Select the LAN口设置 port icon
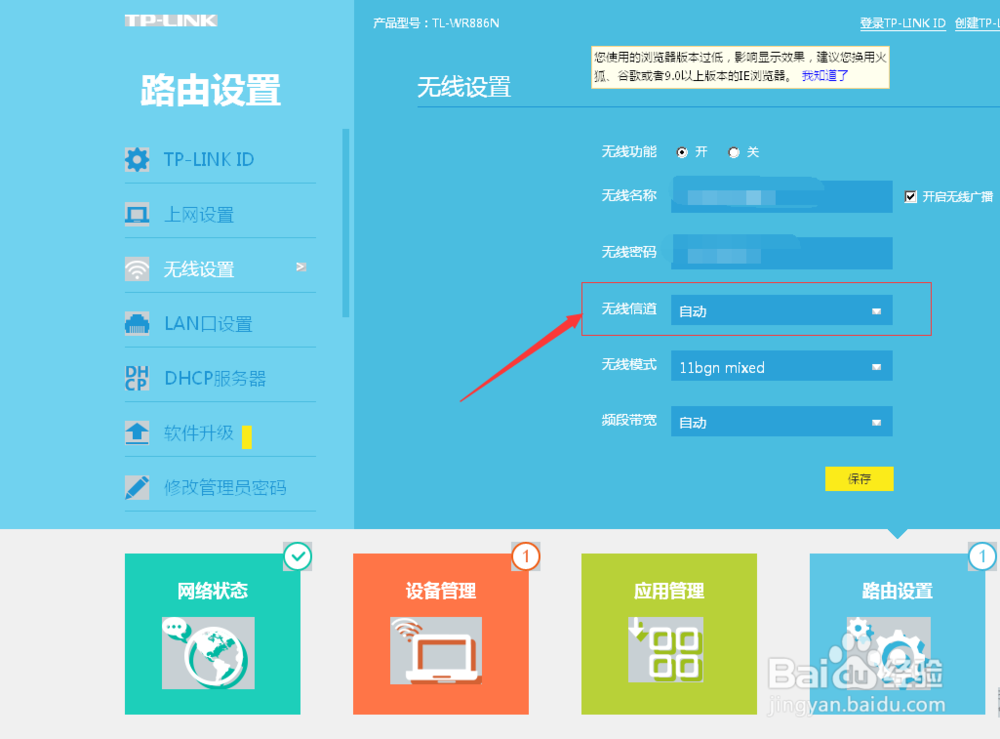Viewport: 1000px width, 739px height. point(137,322)
